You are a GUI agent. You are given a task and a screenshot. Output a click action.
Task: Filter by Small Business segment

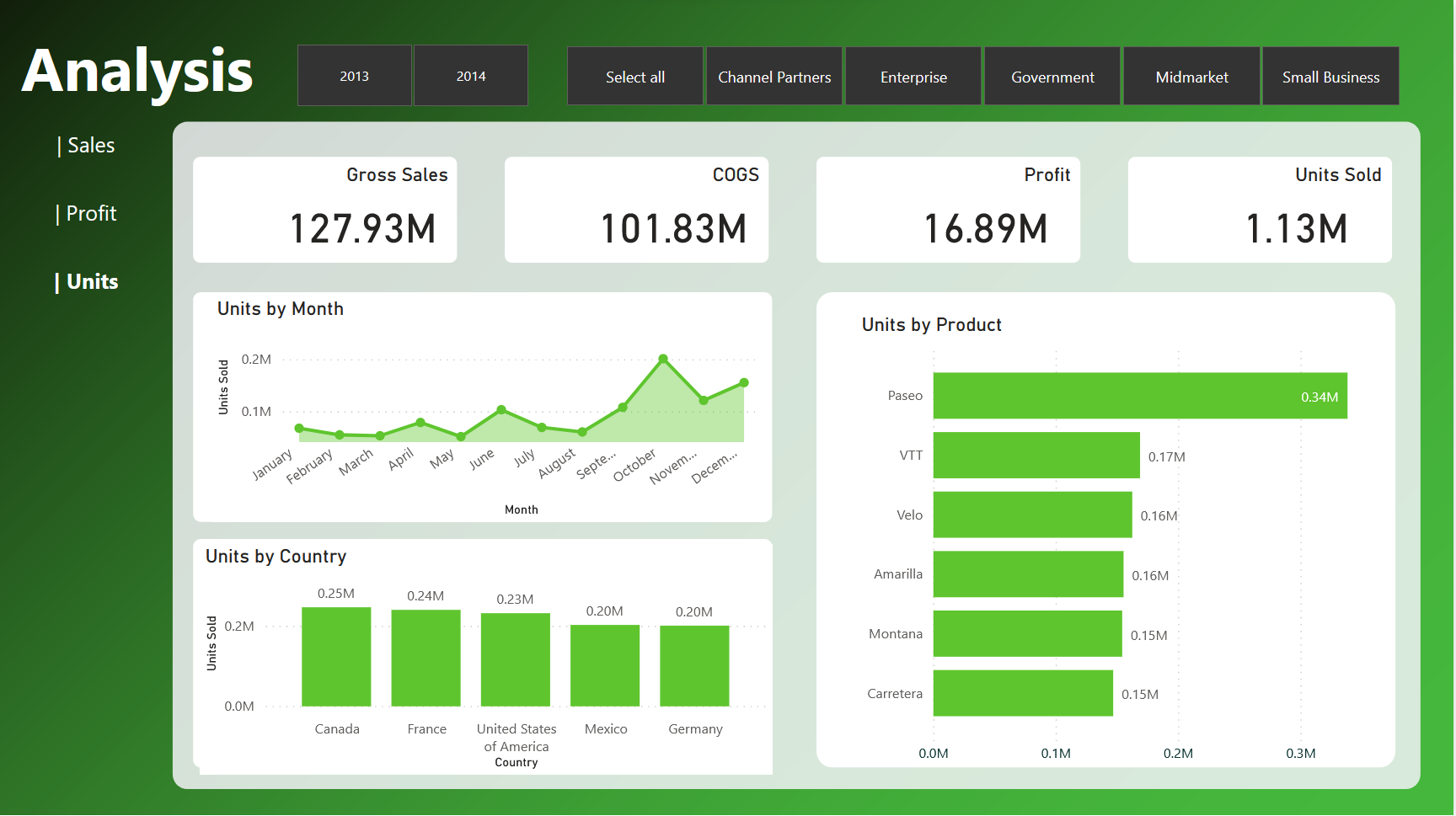point(1330,76)
